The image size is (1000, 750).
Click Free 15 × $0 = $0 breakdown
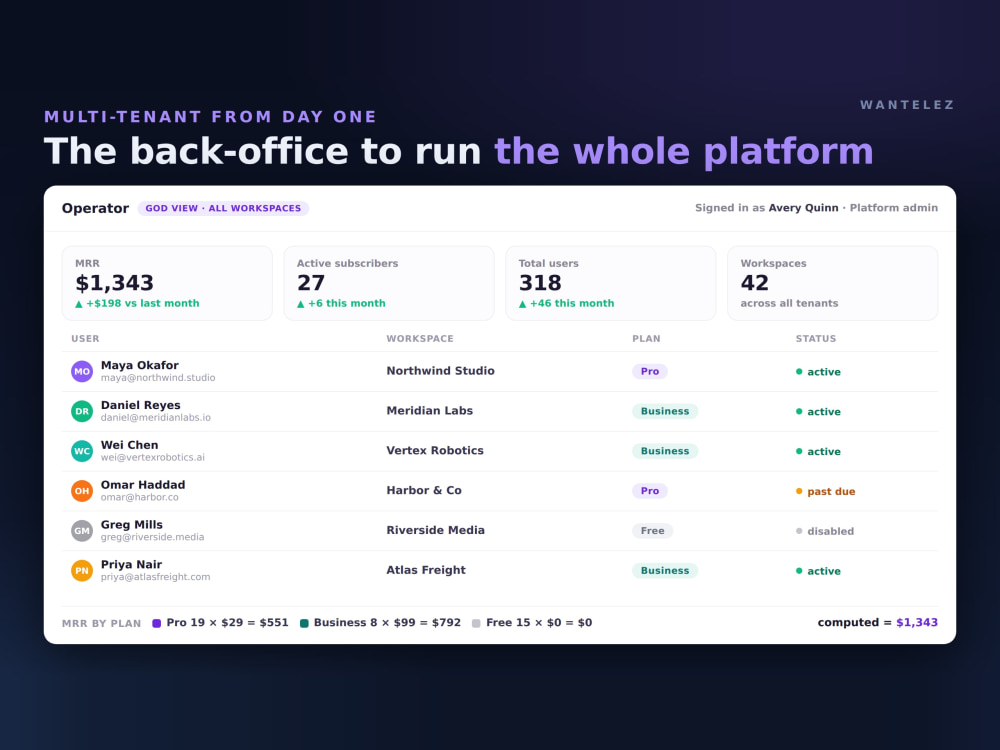[533, 623]
